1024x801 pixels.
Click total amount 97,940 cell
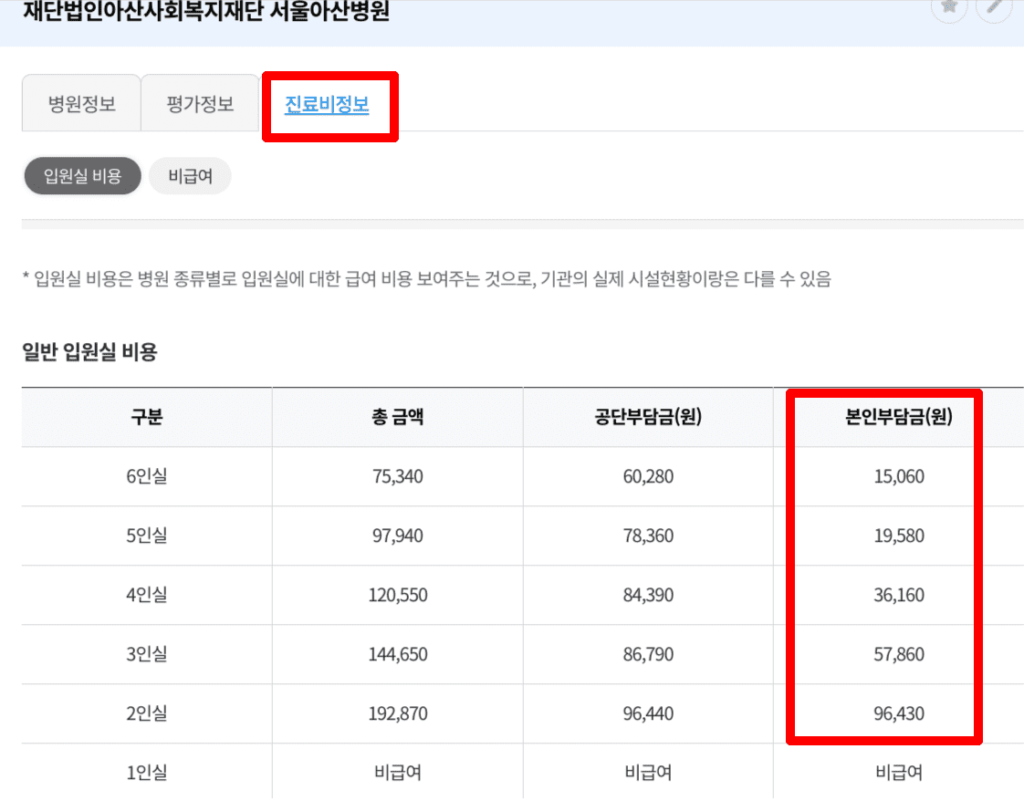click(x=398, y=536)
